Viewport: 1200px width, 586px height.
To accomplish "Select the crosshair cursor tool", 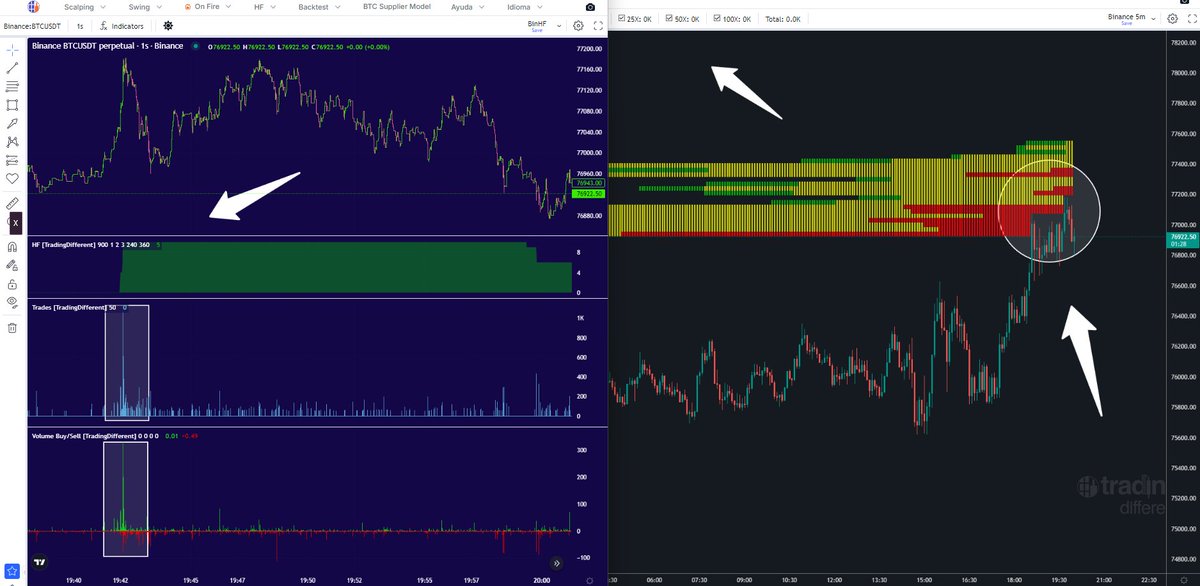I will (13, 48).
